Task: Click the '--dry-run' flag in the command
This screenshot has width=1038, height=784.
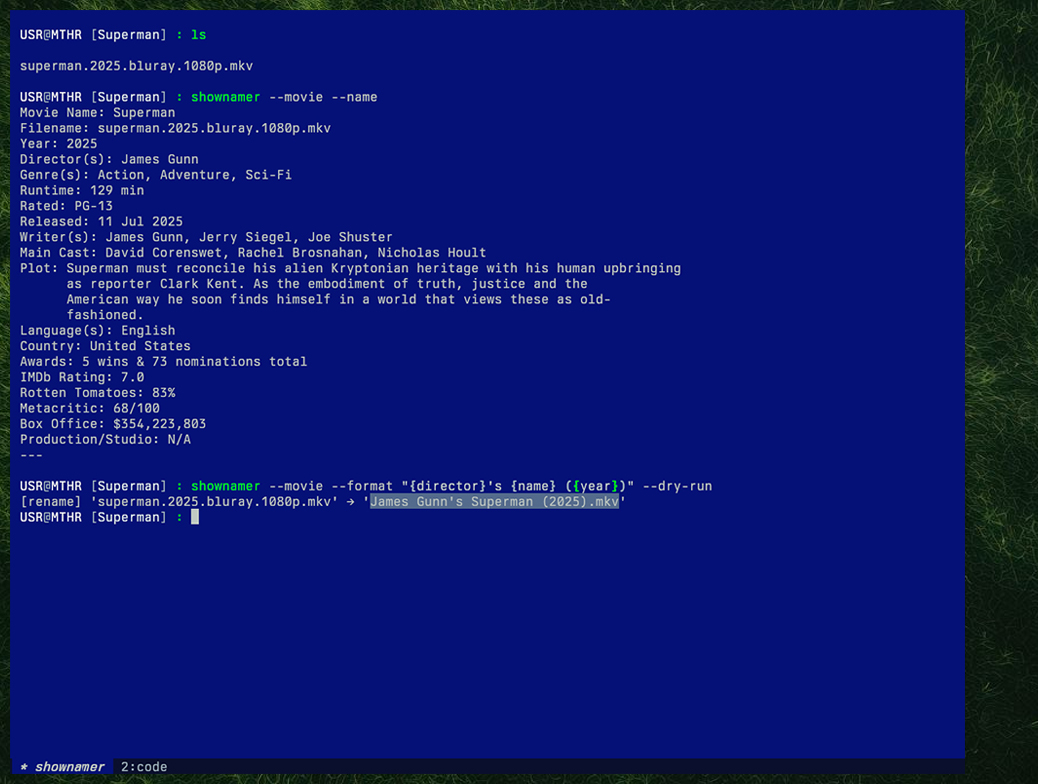Action: pos(677,486)
